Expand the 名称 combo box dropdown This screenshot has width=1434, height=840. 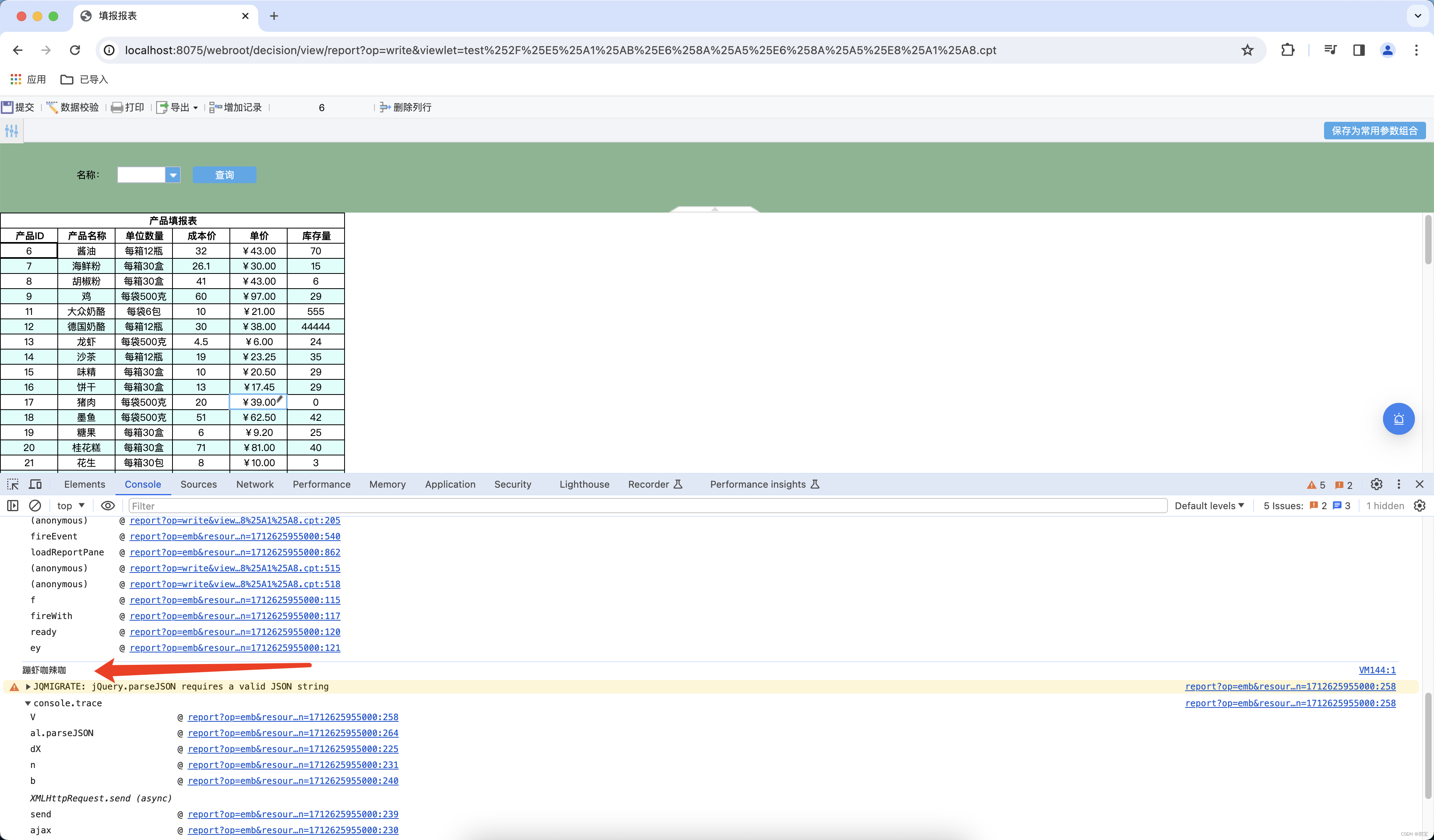[x=173, y=175]
